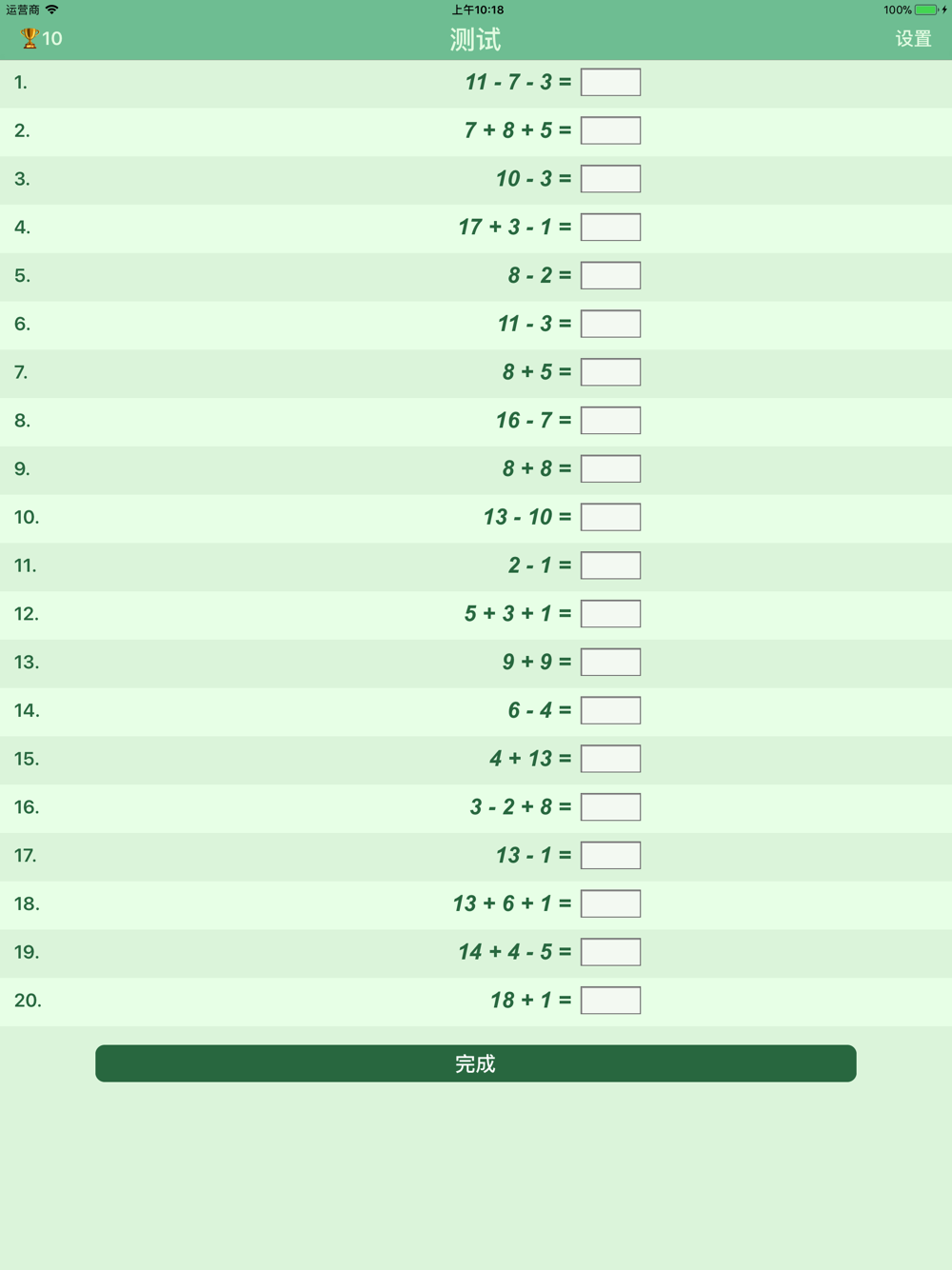Click answer field for 5 + 3 + 1
This screenshot has height=1270, width=952.
[610, 613]
